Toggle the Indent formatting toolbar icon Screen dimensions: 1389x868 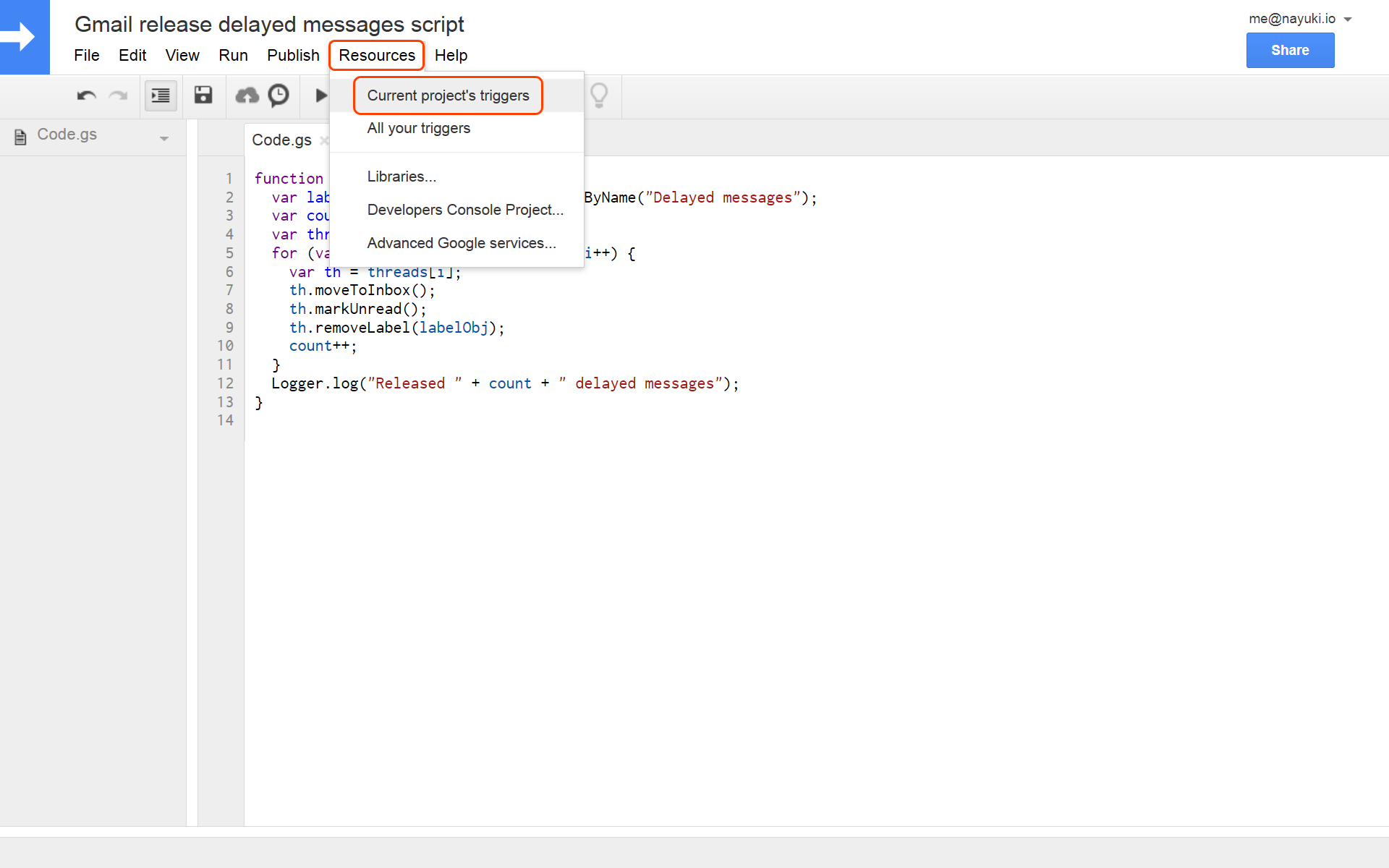[x=161, y=95]
